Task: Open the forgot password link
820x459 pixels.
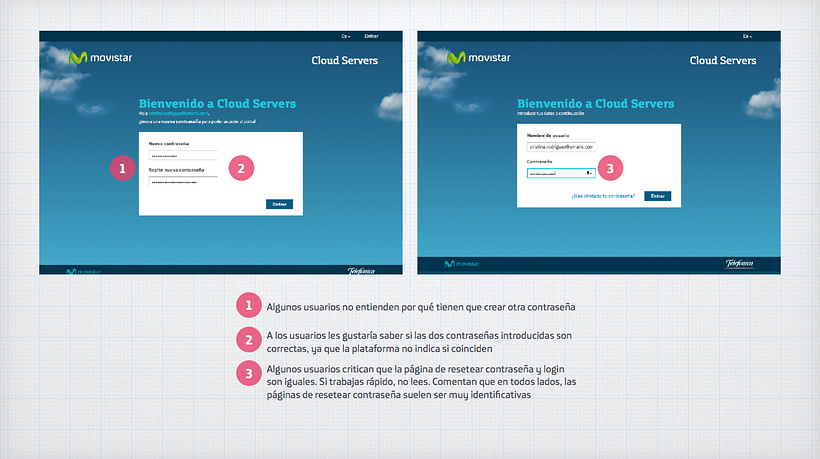Action: click(603, 196)
